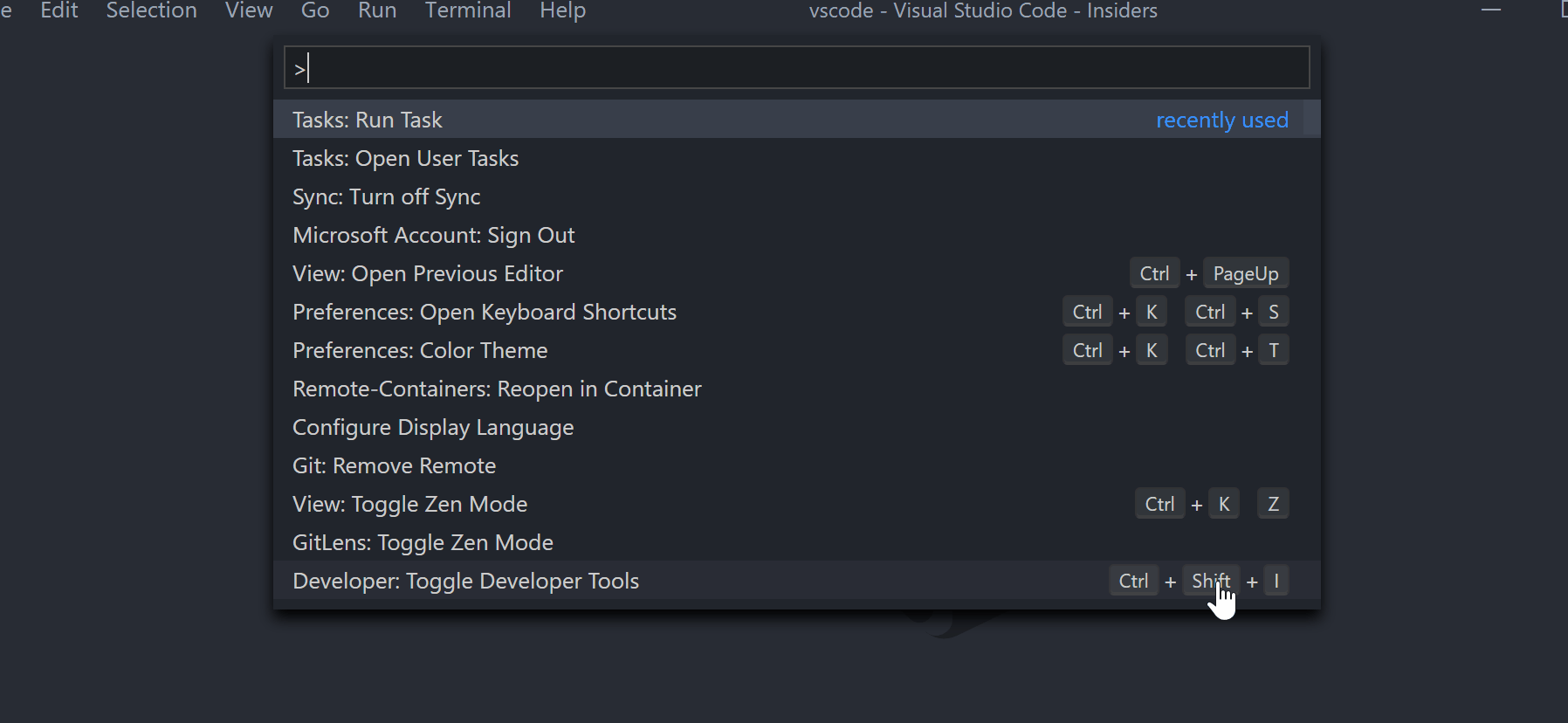Reopen the workspace in a container
The width and height of the screenshot is (1568, 723).
click(x=497, y=389)
